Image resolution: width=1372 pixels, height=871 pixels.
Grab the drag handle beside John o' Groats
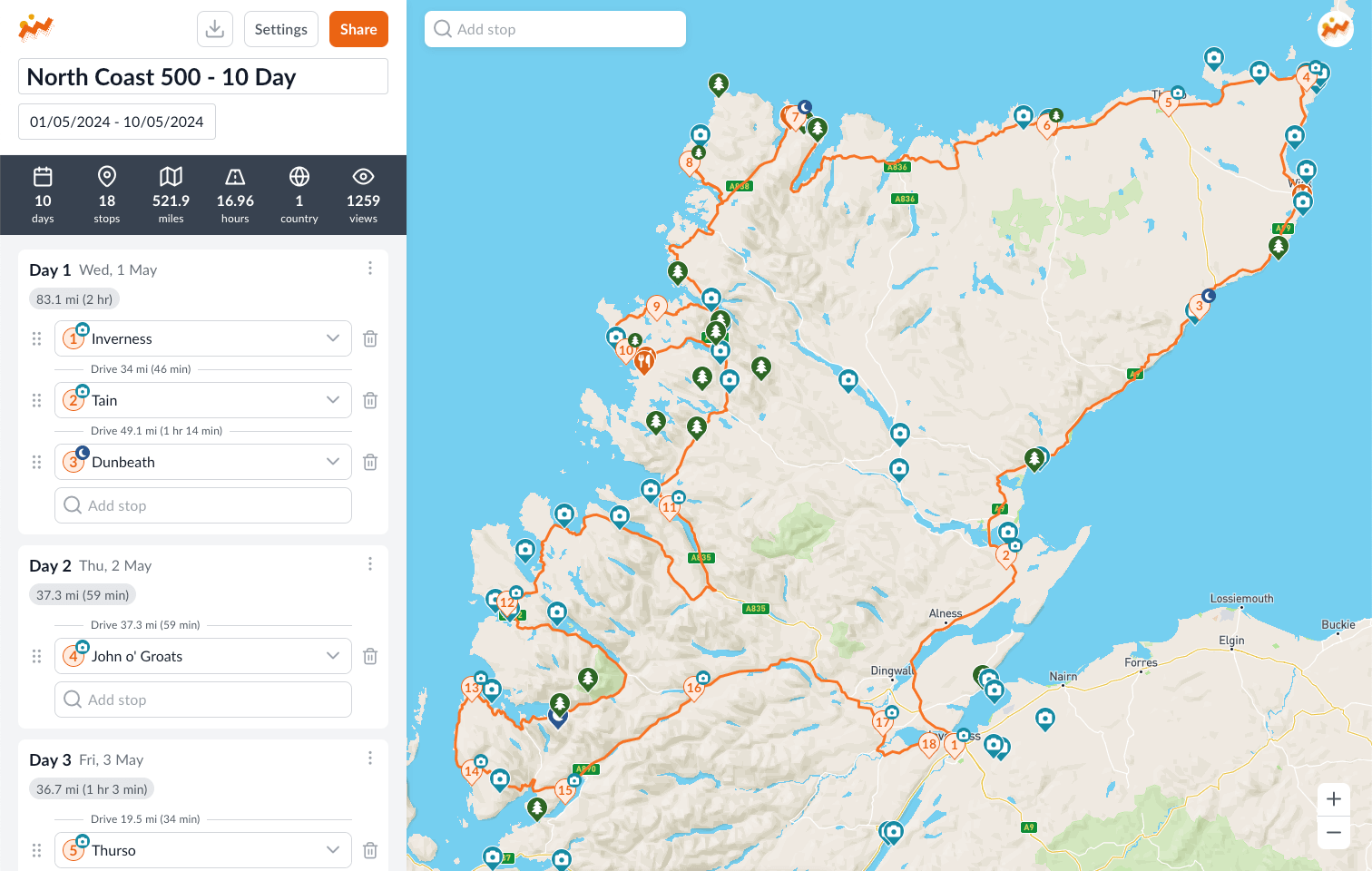click(x=37, y=656)
